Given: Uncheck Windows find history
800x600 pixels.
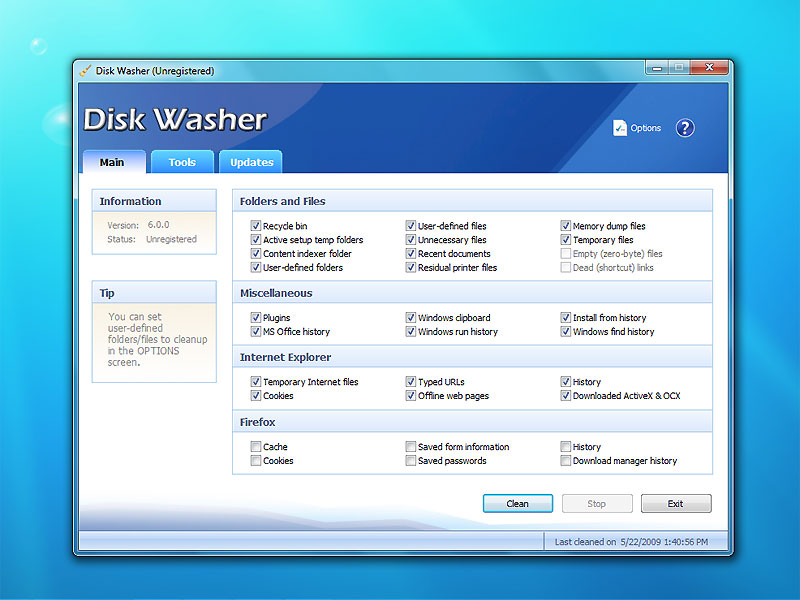Looking at the screenshot, I should coord(565,331).
